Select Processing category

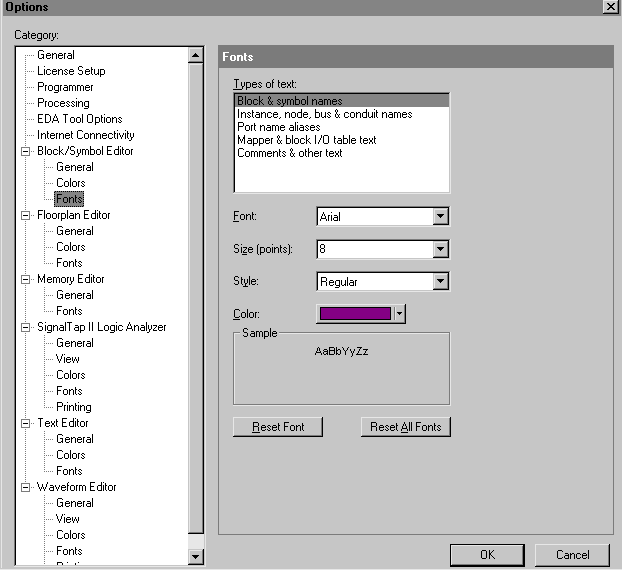63,103
